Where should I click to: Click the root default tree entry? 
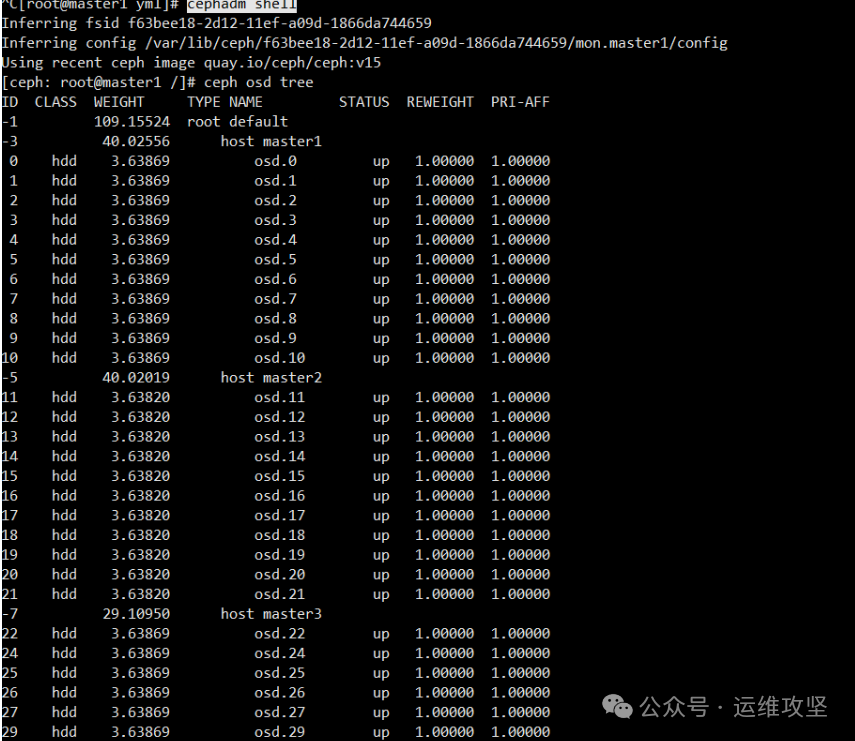click(x=237, y=121)
